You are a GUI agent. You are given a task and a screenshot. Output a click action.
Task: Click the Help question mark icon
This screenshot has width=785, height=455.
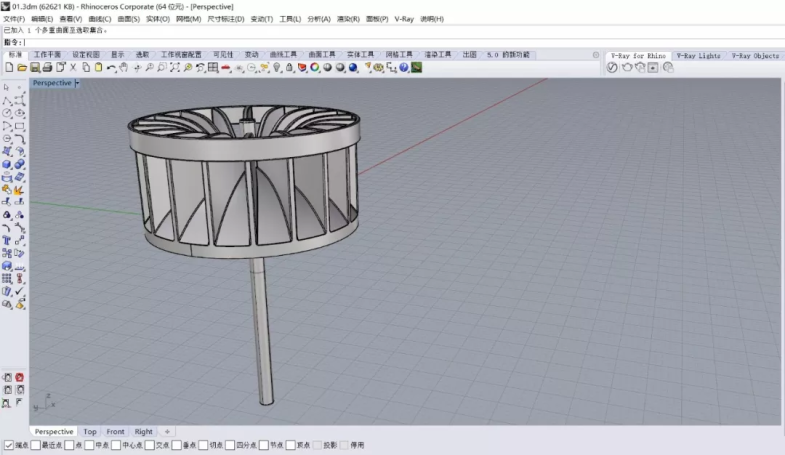click(404, 68)
